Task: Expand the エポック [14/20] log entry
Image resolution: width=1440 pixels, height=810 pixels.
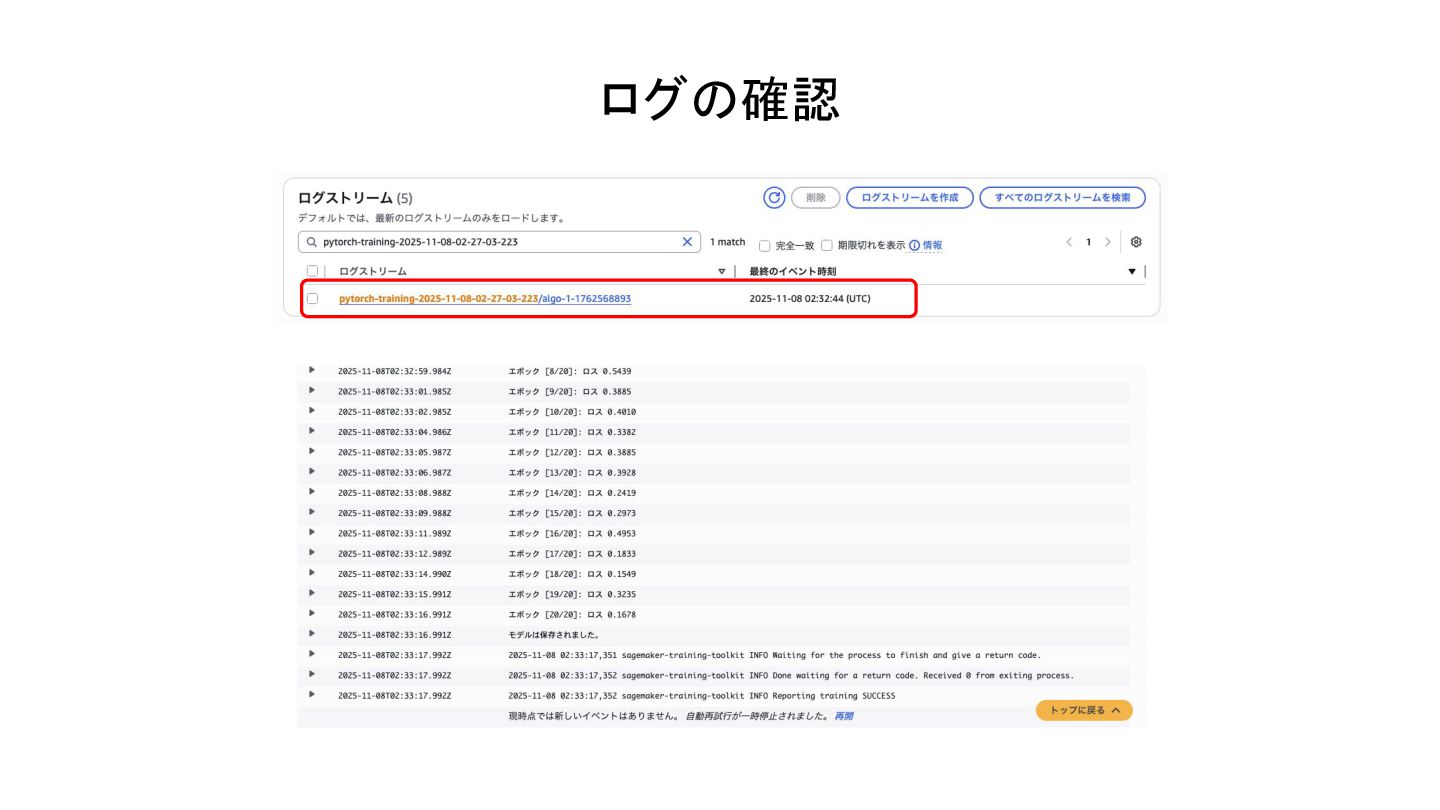Action: click(x=312, y=491)
